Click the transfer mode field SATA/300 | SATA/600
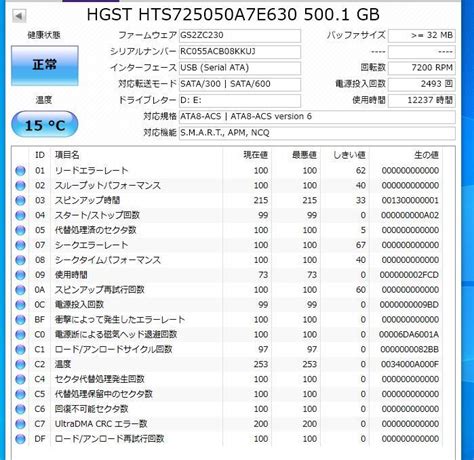The width and height of the screenshot is (474, 460). coord(240,84)
